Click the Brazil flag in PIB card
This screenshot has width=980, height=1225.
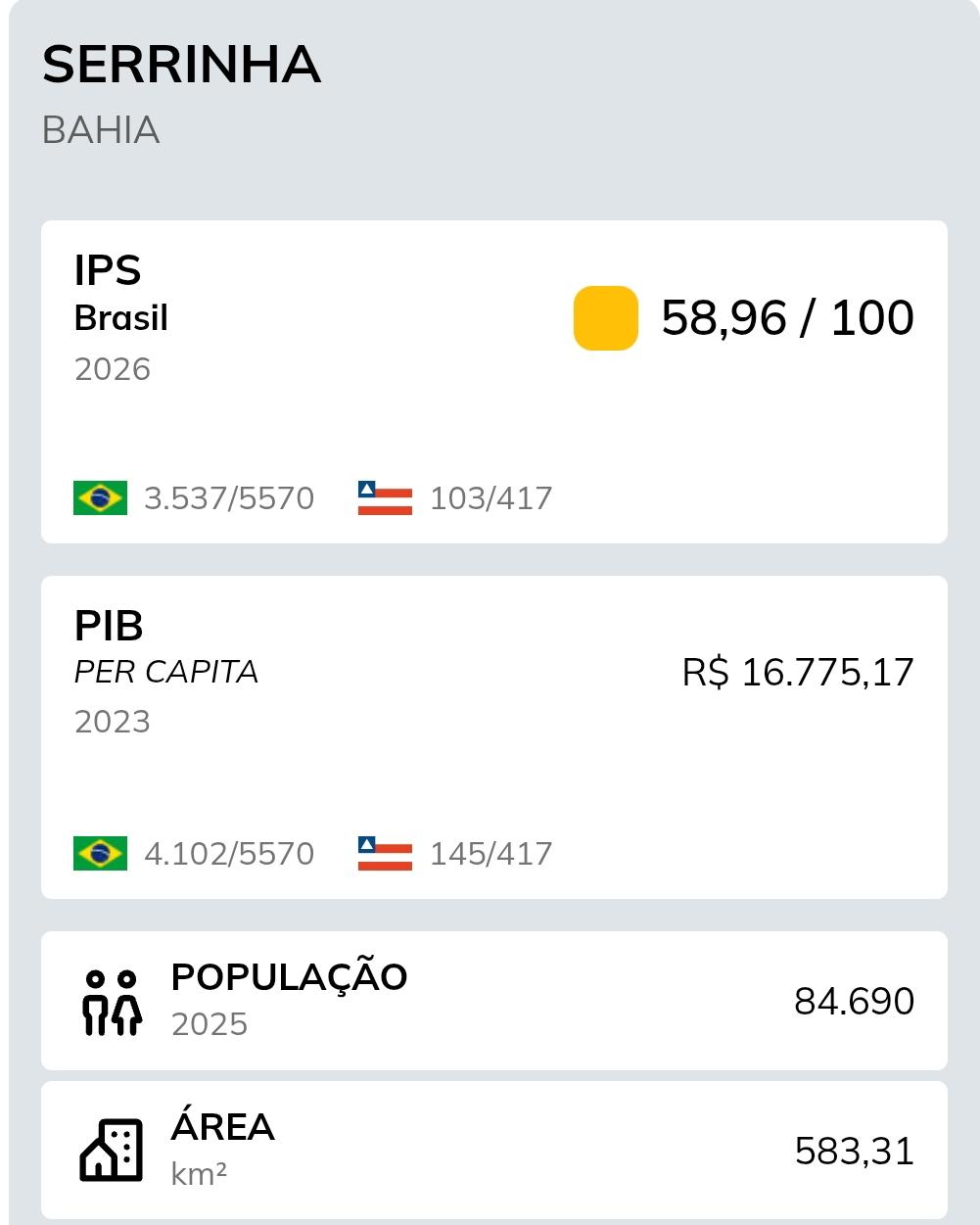[x=100, y=853]
